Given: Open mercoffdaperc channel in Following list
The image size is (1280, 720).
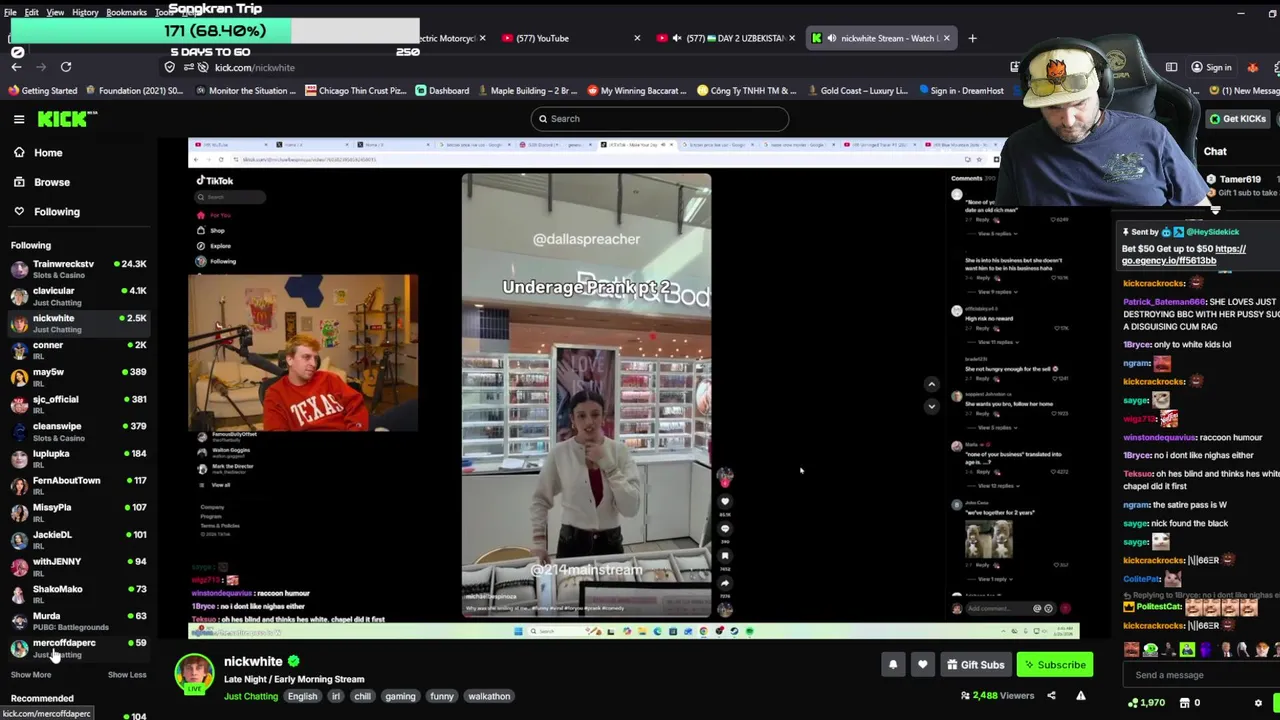Looking at the screenshot, I should click(78, 648).
